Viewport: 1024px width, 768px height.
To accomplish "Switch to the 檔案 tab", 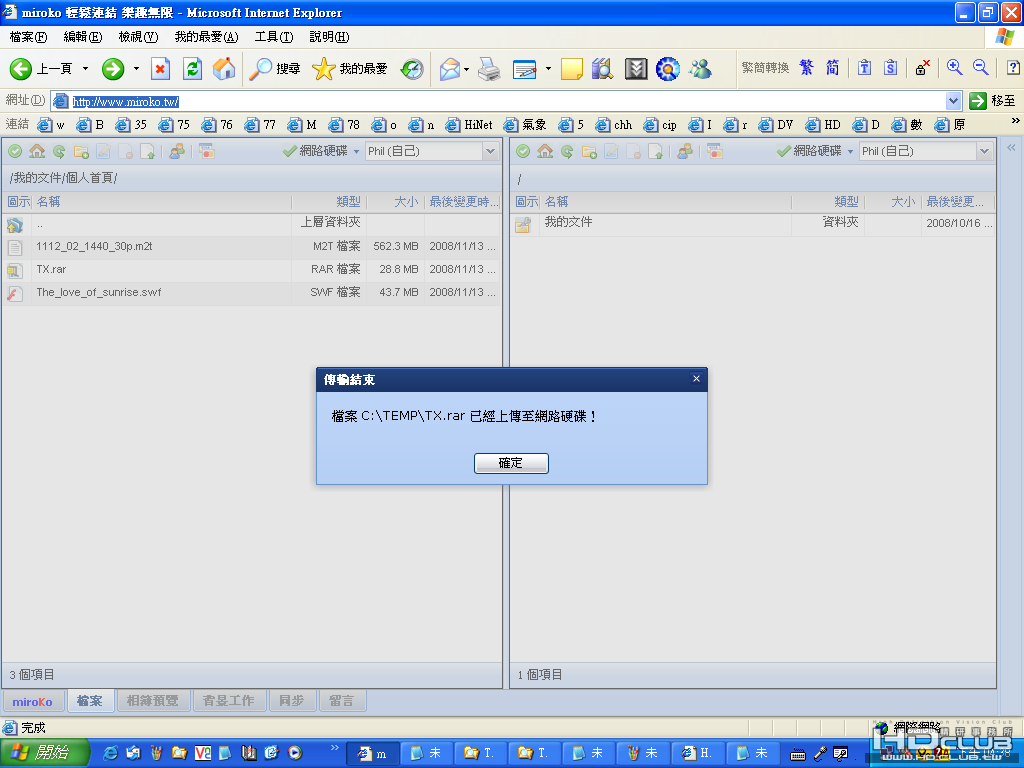I will pos(90,701).
